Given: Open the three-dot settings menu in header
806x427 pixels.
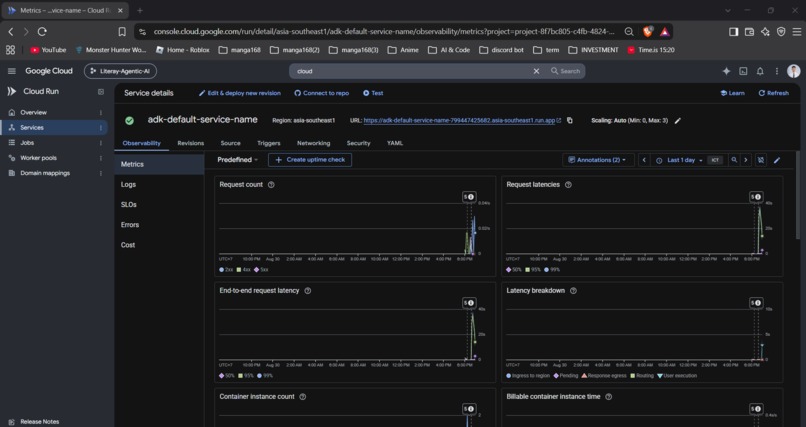Looking at the screenshot, I should coord(777,71).
